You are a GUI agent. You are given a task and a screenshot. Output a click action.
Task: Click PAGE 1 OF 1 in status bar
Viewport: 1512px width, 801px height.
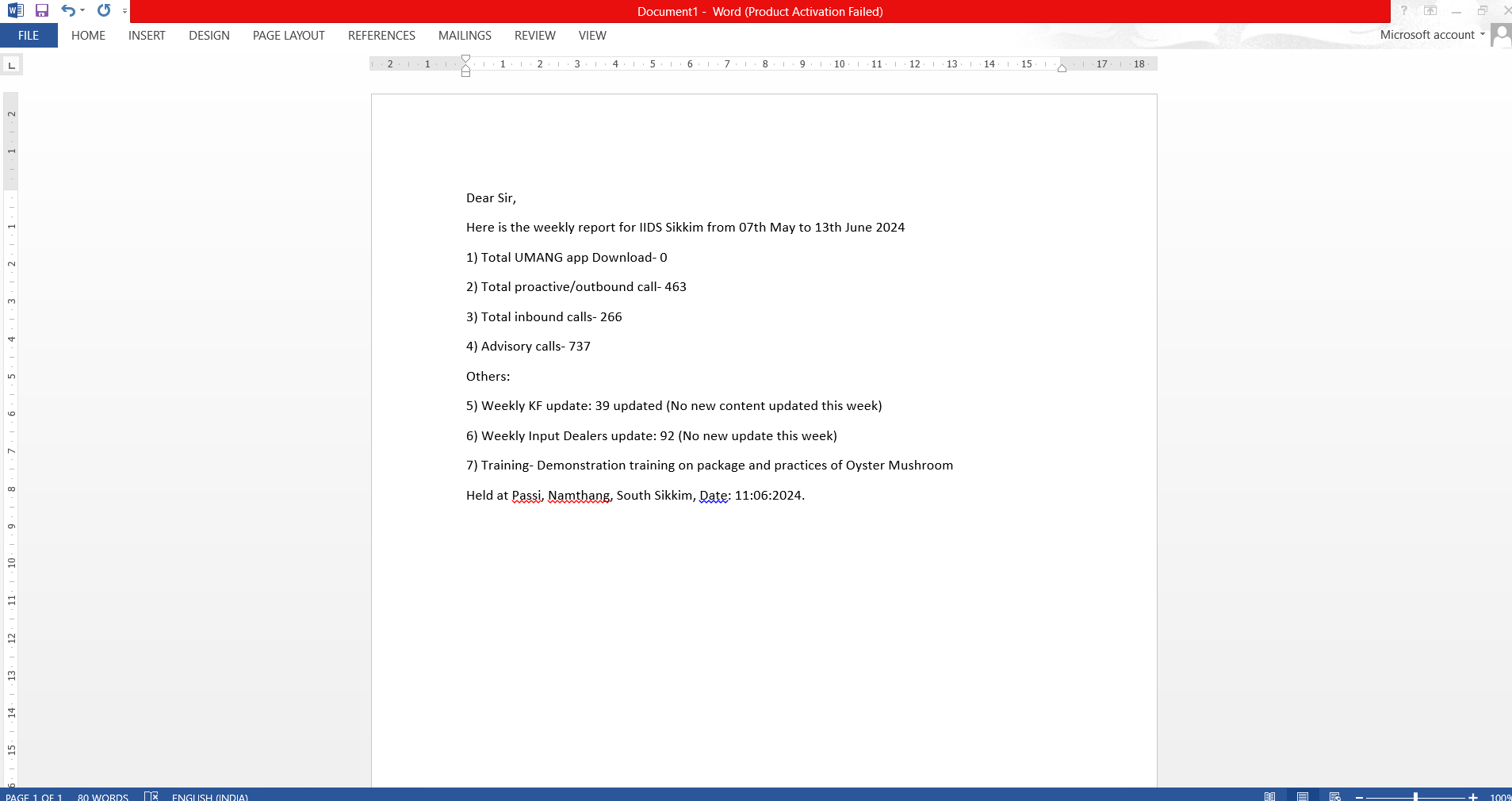tap(34, 796)
